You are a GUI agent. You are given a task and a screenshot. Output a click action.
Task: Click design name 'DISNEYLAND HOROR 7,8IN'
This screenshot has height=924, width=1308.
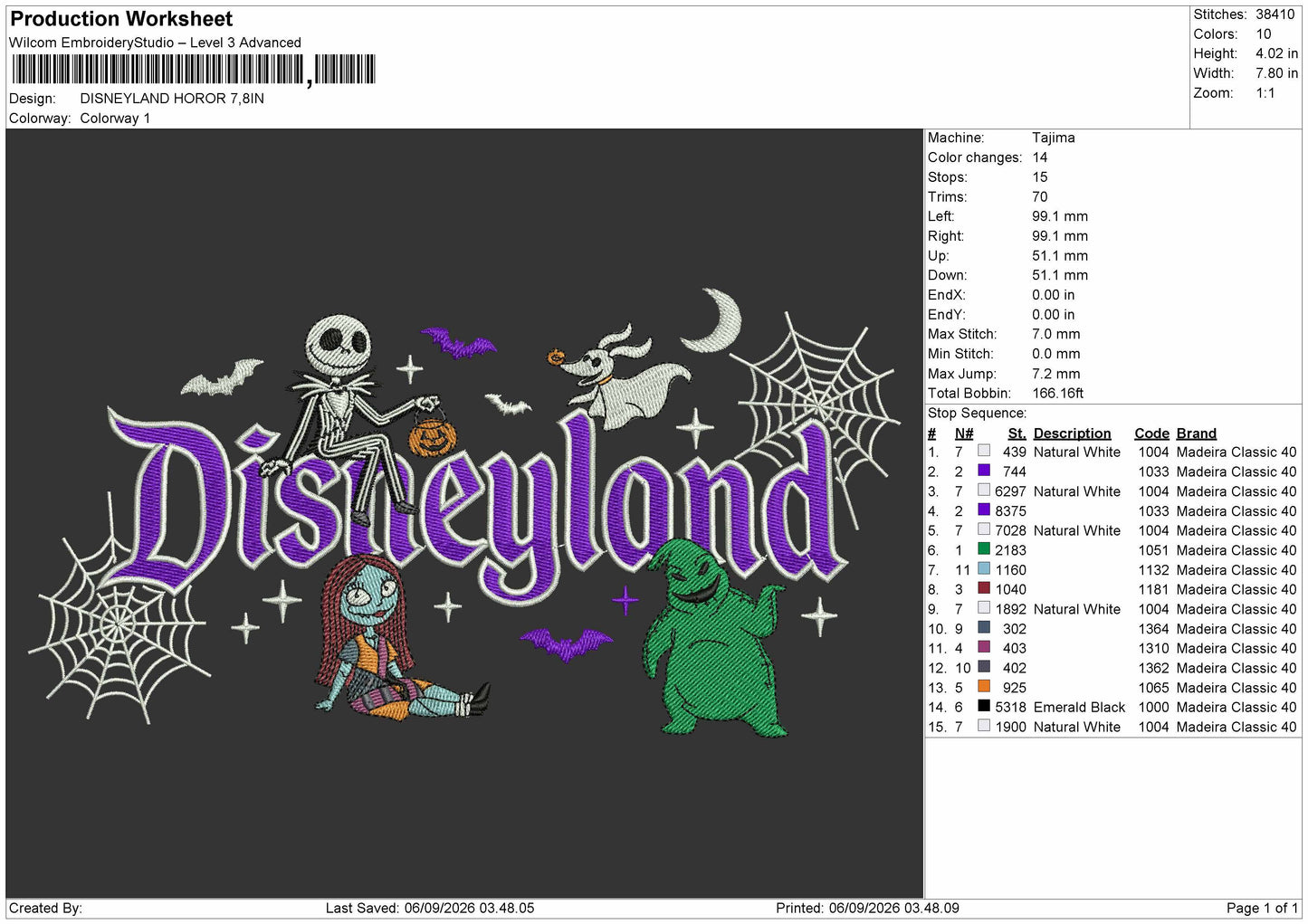pyautogui.click(x=172, y=99)
